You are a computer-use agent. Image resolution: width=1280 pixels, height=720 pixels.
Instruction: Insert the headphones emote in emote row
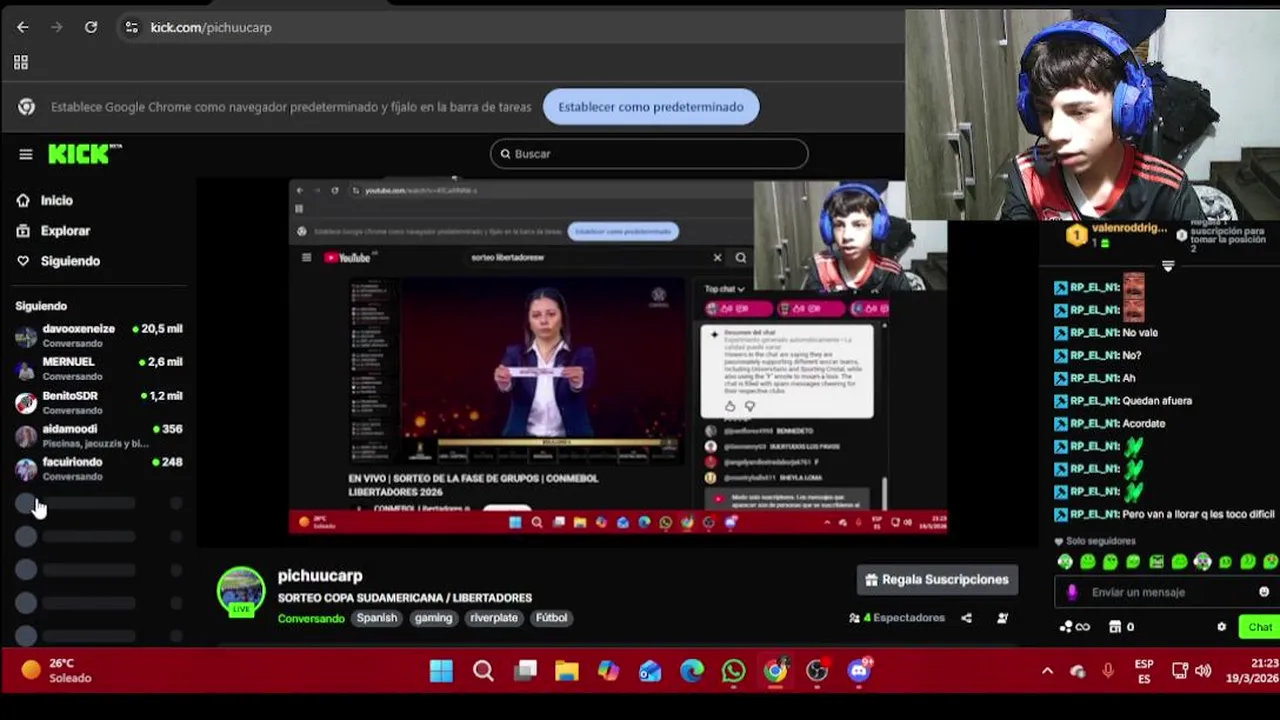pos(1202,562)
